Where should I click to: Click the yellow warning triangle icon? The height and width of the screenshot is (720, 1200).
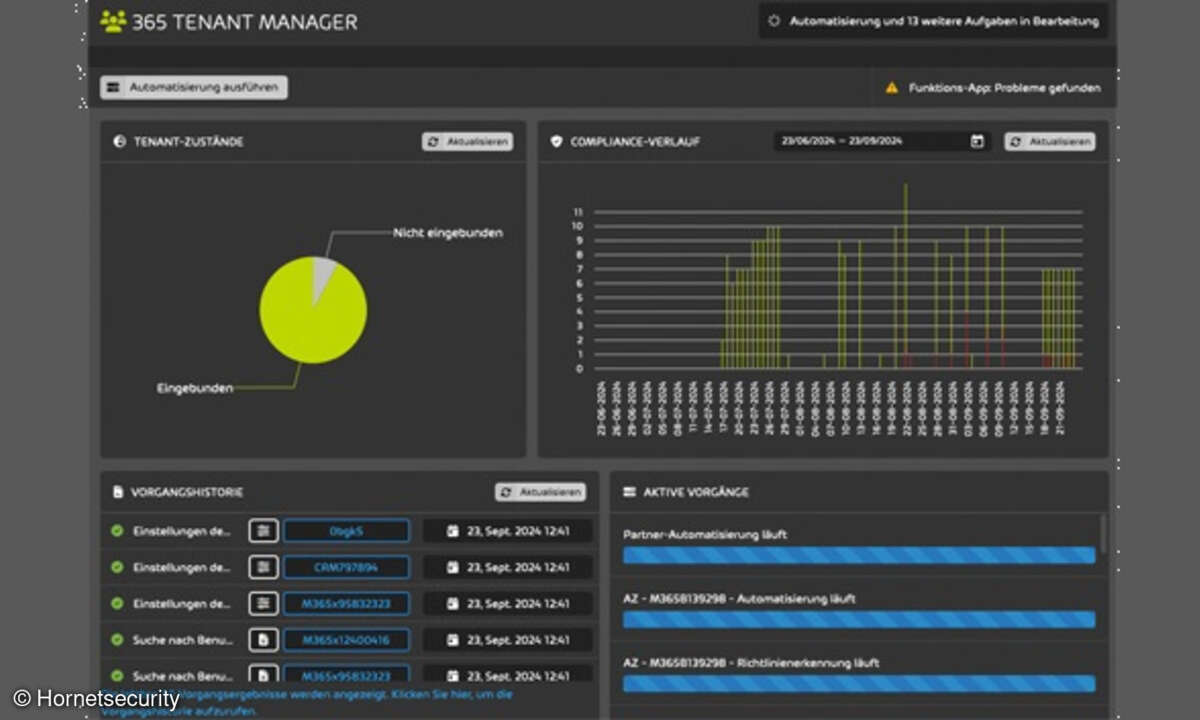pos(892,88)
